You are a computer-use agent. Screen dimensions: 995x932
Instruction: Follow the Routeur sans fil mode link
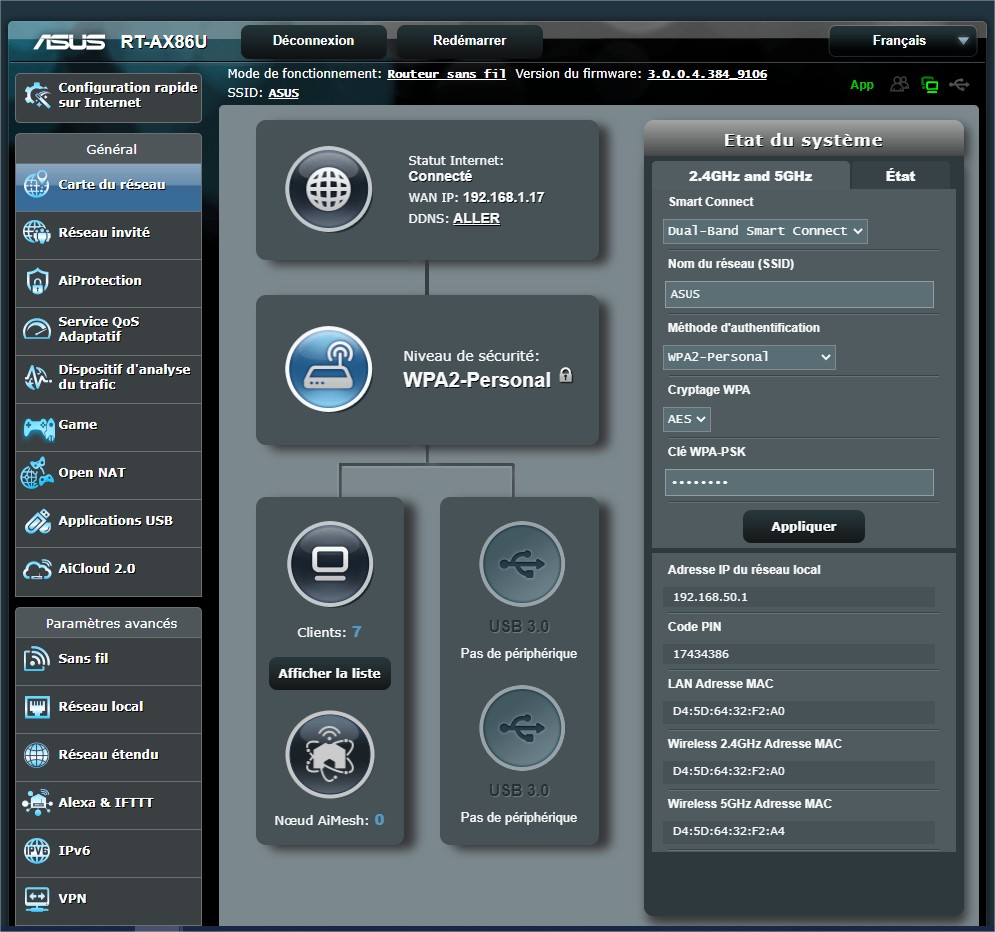pos(447,74)
